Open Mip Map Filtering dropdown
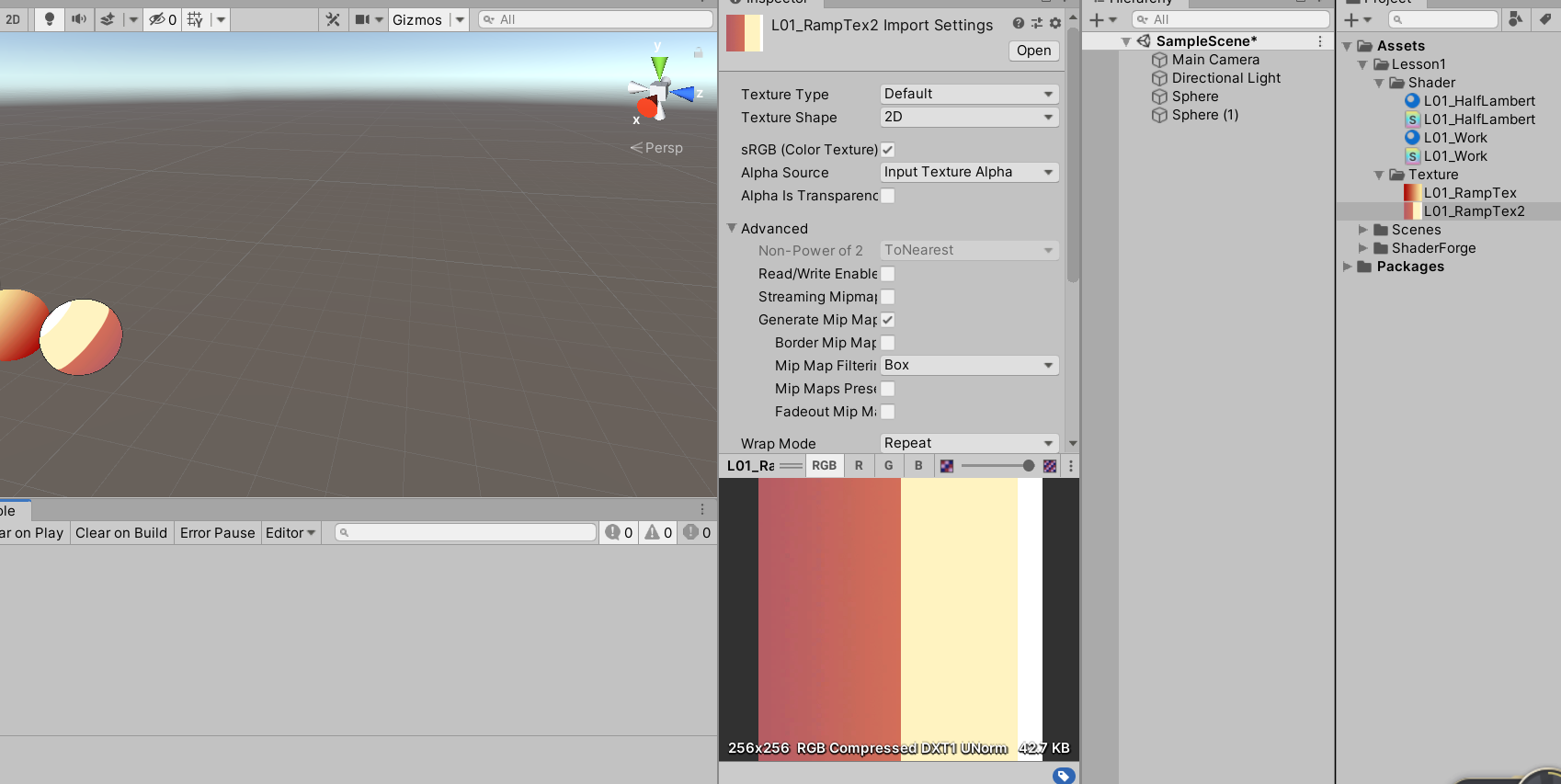This screenshot has height=784, width=1561. (x=969, y=365)
